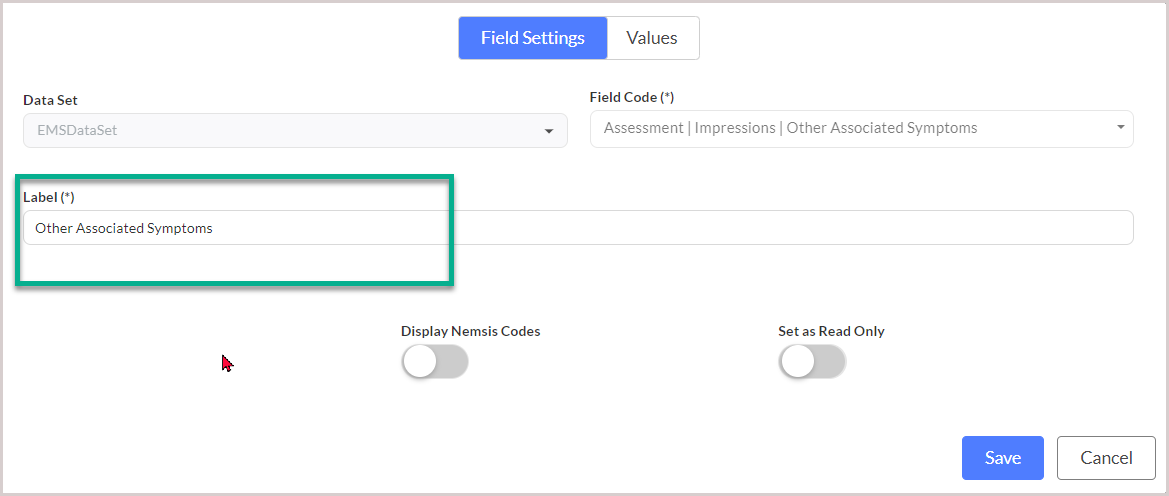Screen dimensions: 1169x496
Task: Click the Other Associated Symptoms label text
Action: click(x=124, y=228)
